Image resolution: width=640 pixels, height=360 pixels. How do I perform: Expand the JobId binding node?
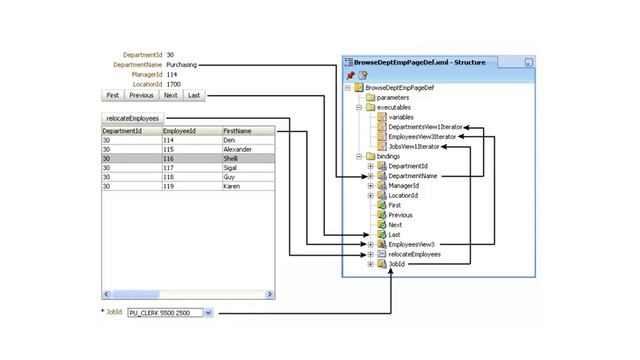click(x=370, y=264)
